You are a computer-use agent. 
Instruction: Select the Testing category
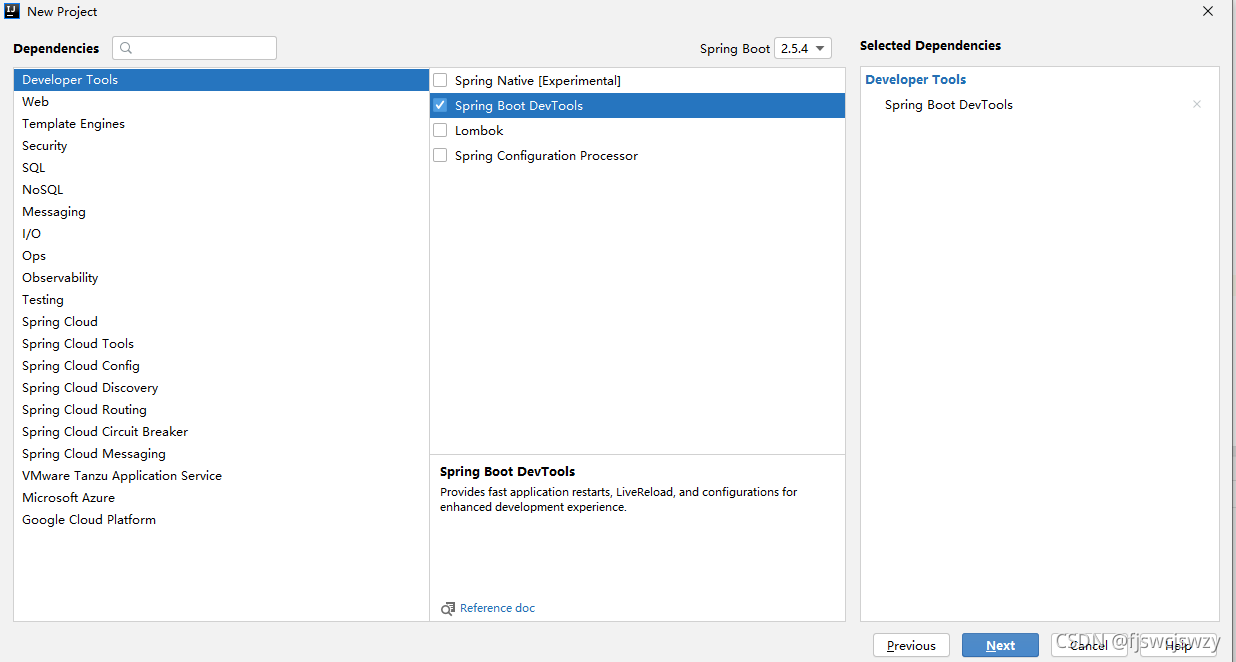(x=221, y=300)
